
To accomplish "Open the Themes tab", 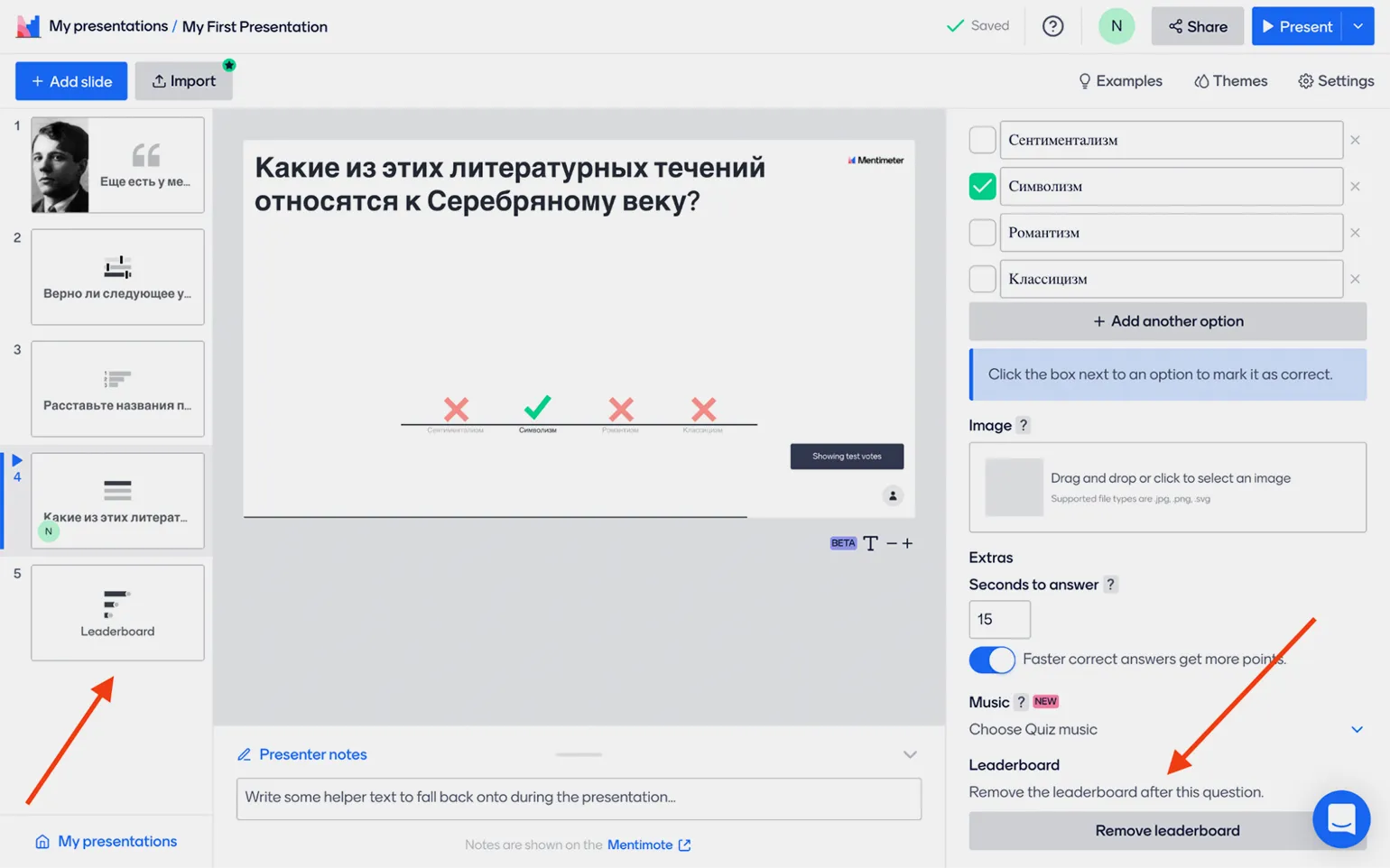I will [x=1230, y=81].
